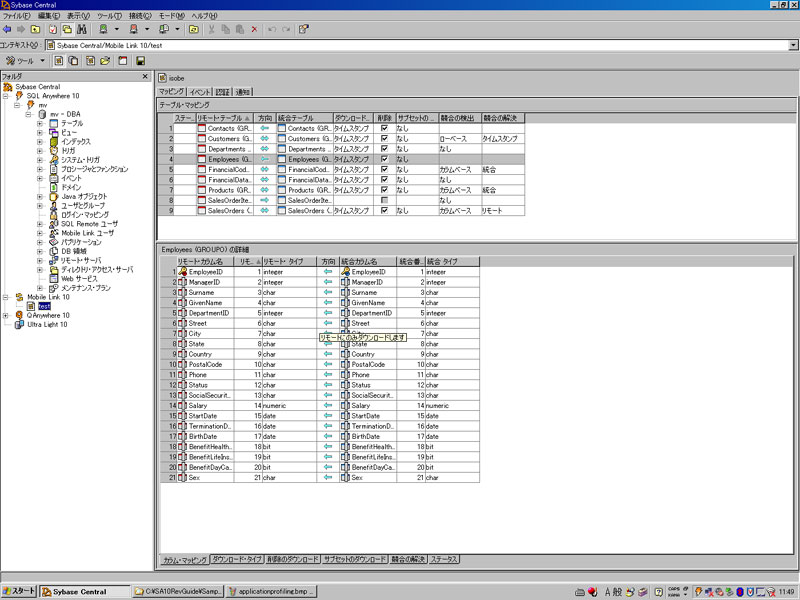
Task: Open the ファイル(F) menu
Action: (17, 16)
